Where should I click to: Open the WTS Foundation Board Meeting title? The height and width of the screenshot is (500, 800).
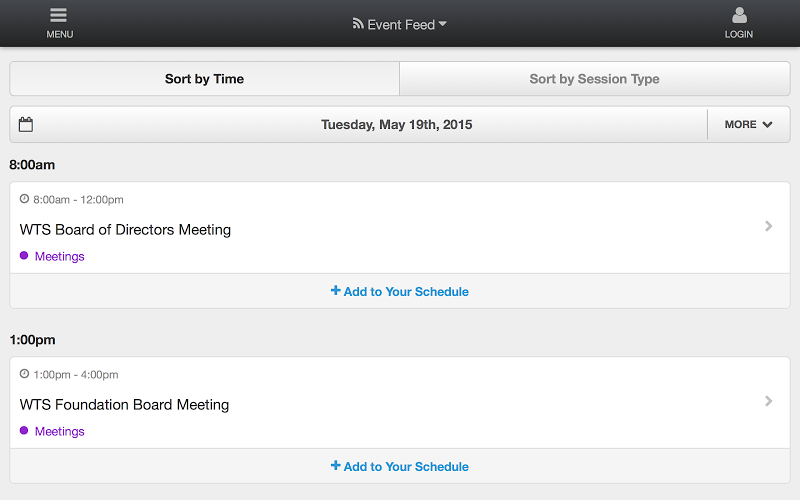pos(124,405)
